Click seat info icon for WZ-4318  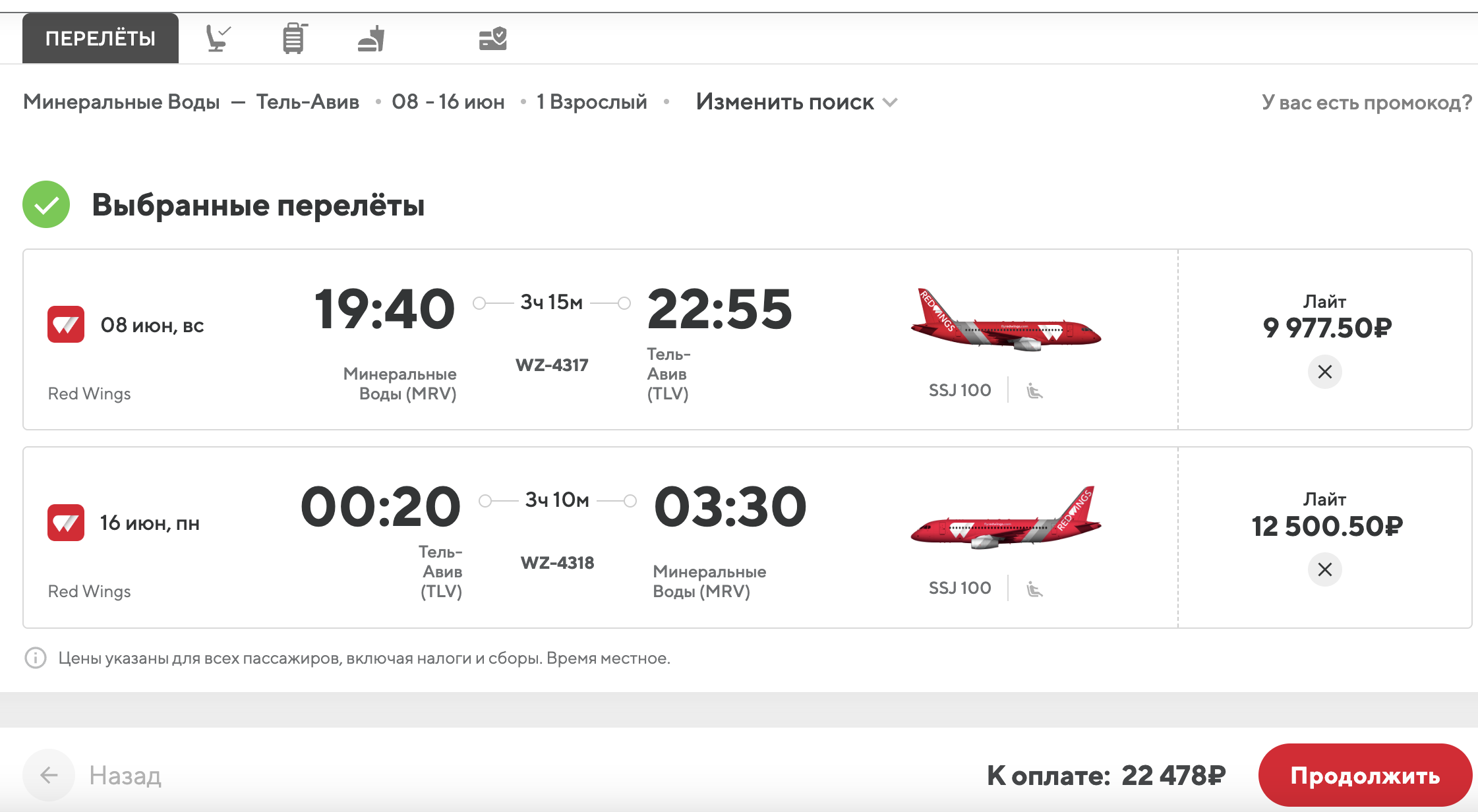click(1034, 589)
